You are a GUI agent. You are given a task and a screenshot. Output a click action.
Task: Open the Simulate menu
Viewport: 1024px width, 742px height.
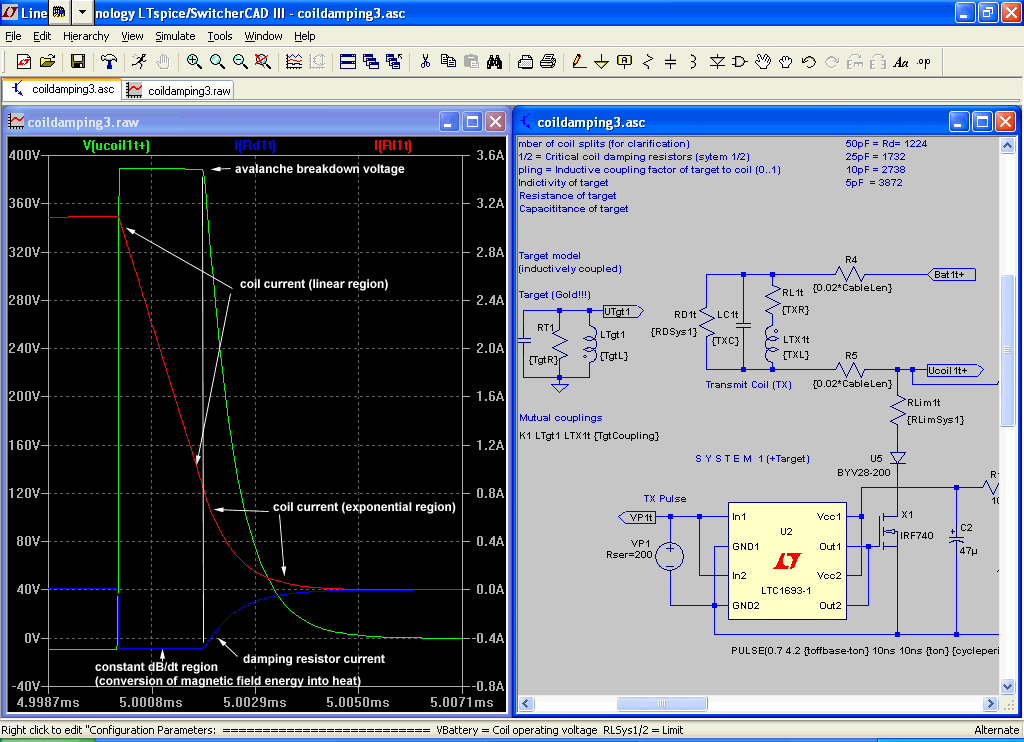click(x=175, y=36)
